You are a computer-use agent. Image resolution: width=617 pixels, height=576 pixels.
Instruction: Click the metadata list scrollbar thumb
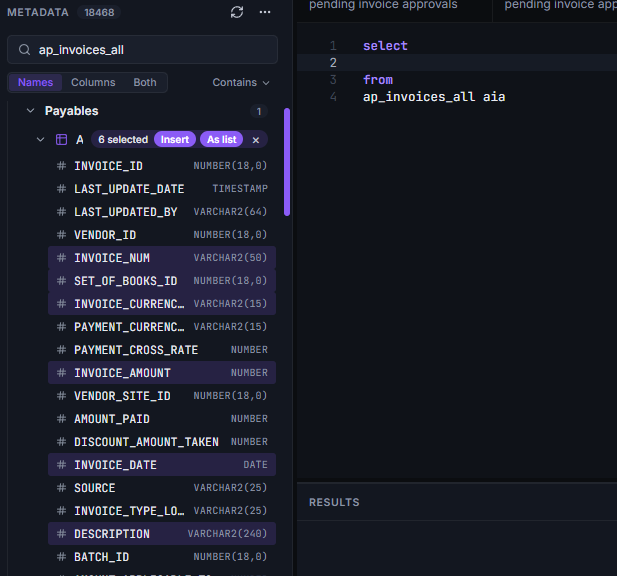(x=287, y=162)
